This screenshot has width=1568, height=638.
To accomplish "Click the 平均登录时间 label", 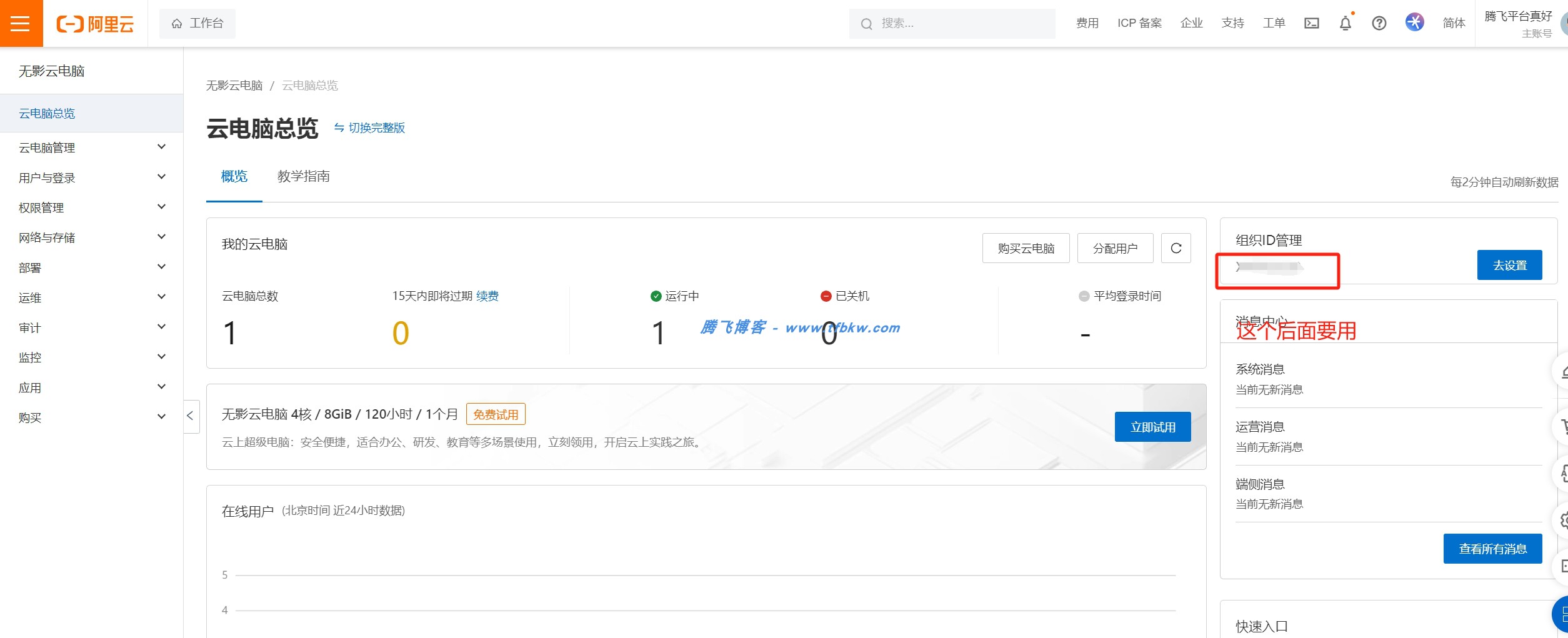I will [1127, 296].
